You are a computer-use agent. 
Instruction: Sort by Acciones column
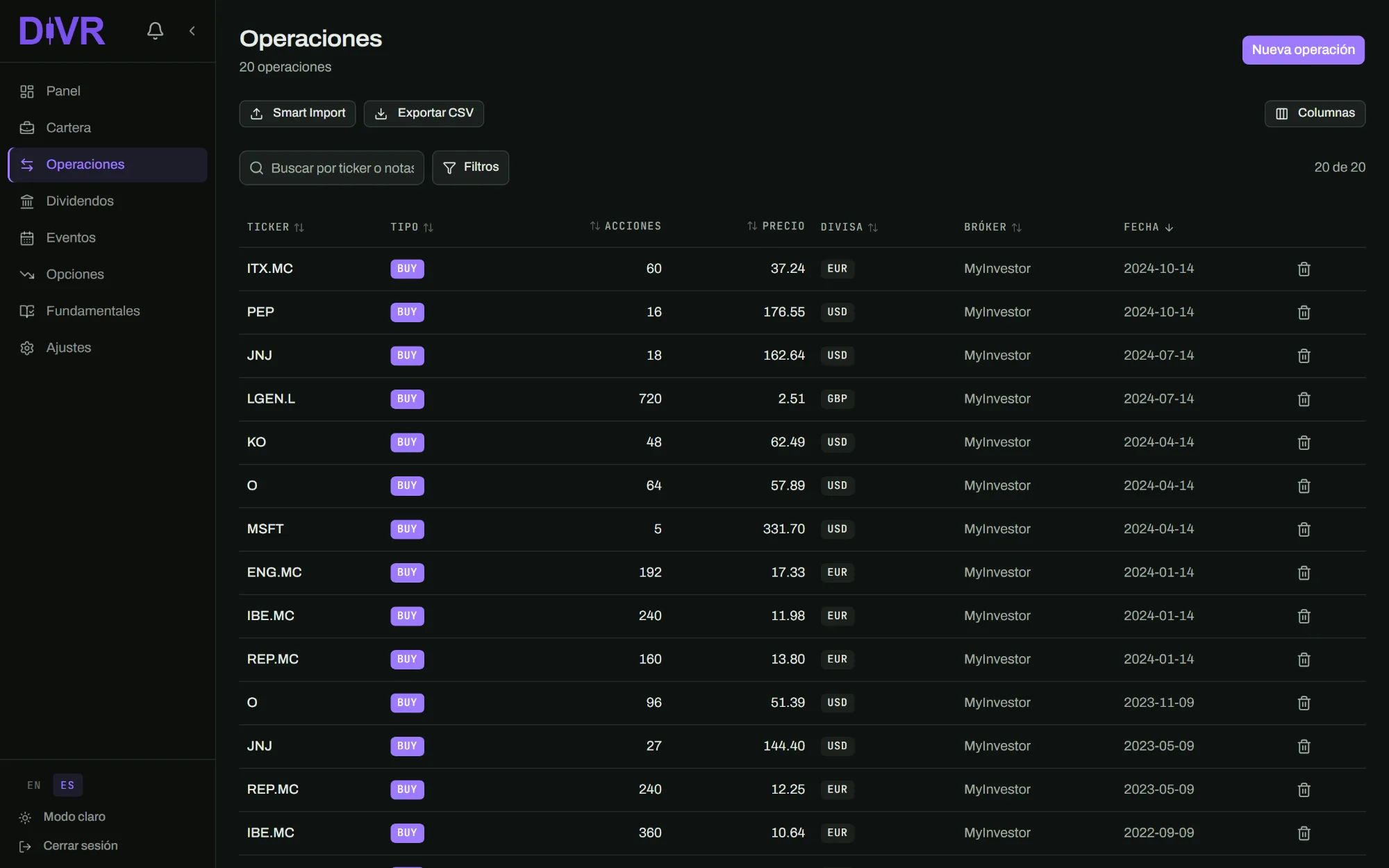tap(626, 226)
